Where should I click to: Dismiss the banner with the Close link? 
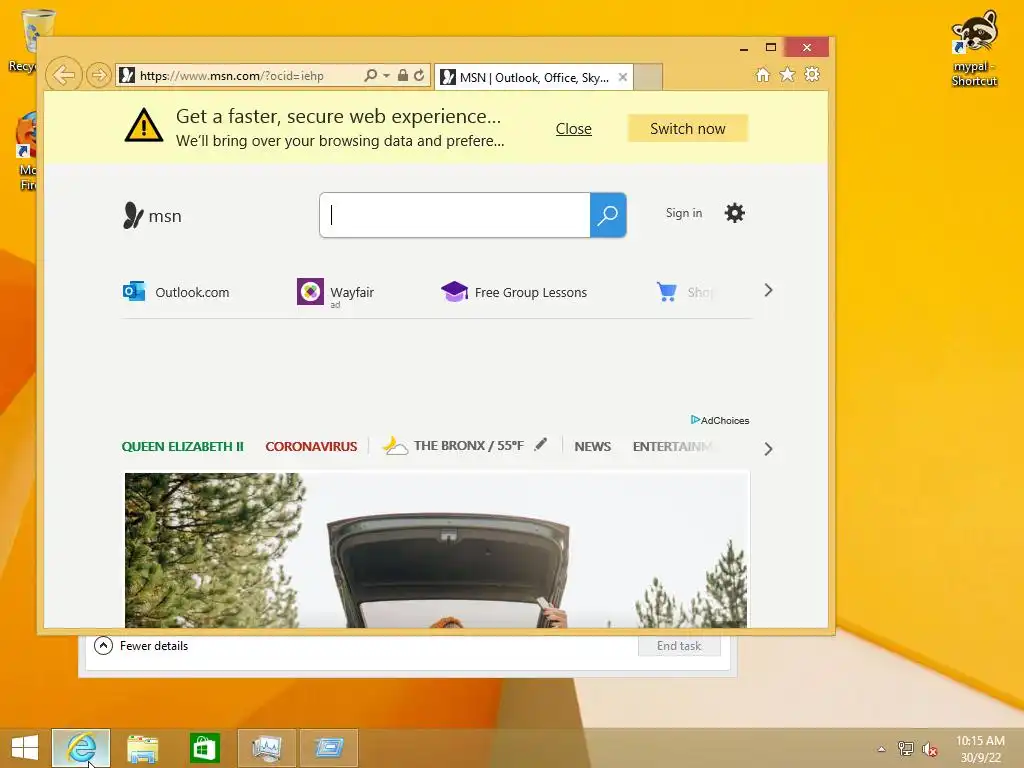click(x=573, y=129)
